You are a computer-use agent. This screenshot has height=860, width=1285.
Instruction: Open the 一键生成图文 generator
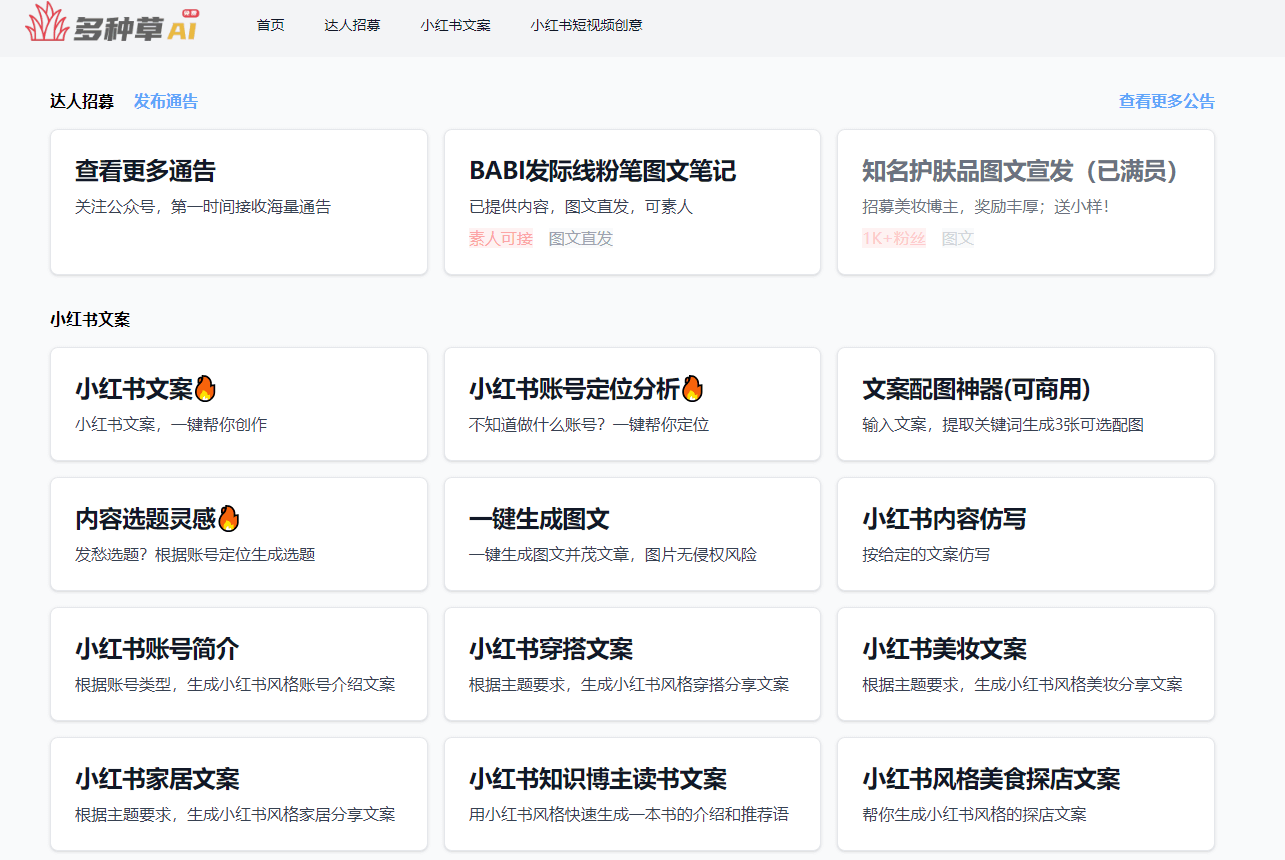(x=631, y=534)
